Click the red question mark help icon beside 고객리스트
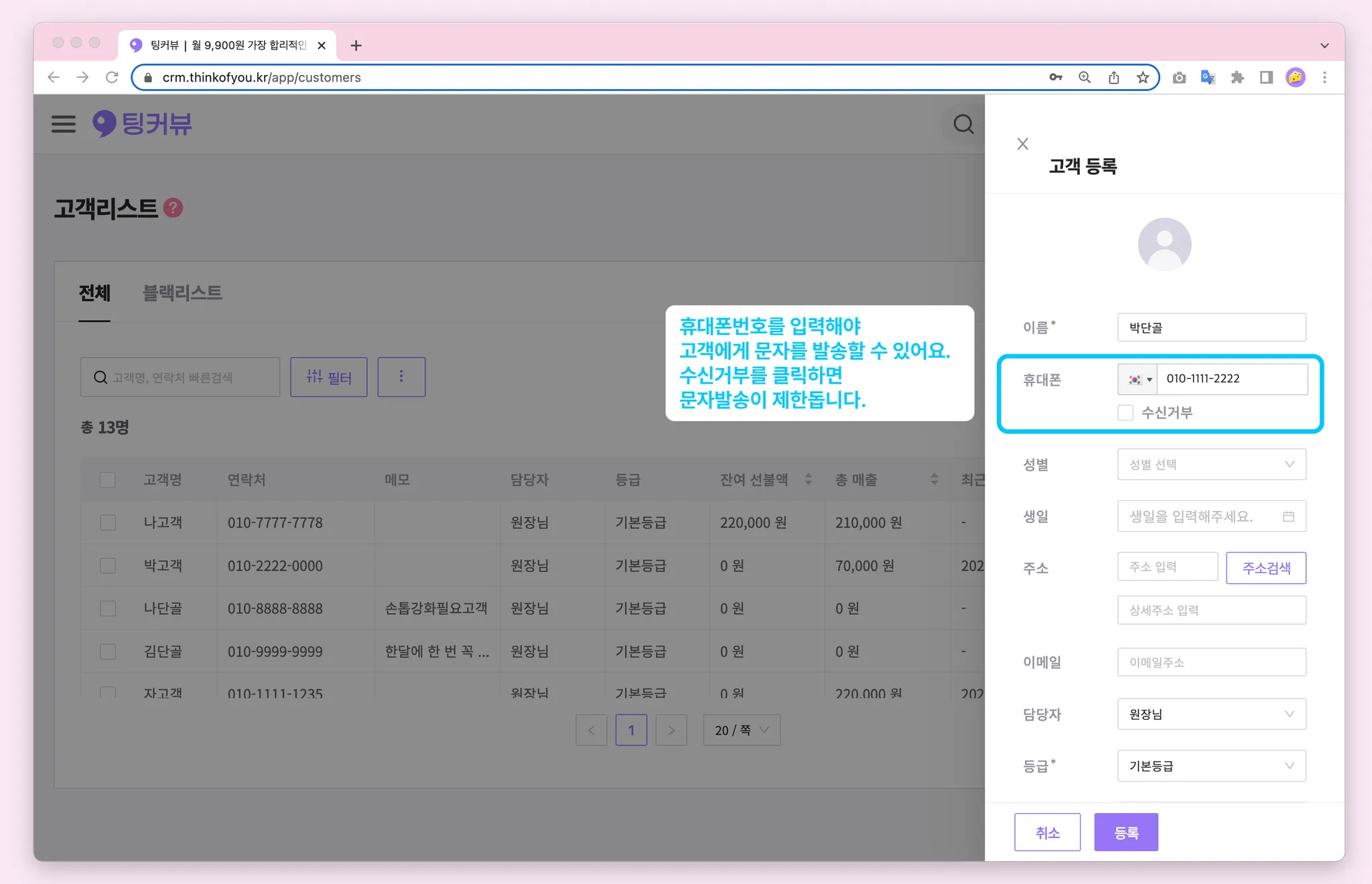This screenshot has width=1372, height=884. [x=174, y=208]
